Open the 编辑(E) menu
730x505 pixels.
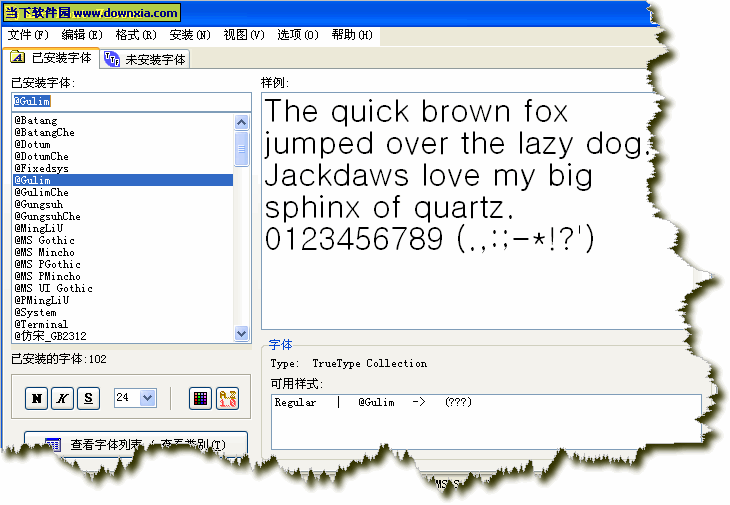(82, 35)
